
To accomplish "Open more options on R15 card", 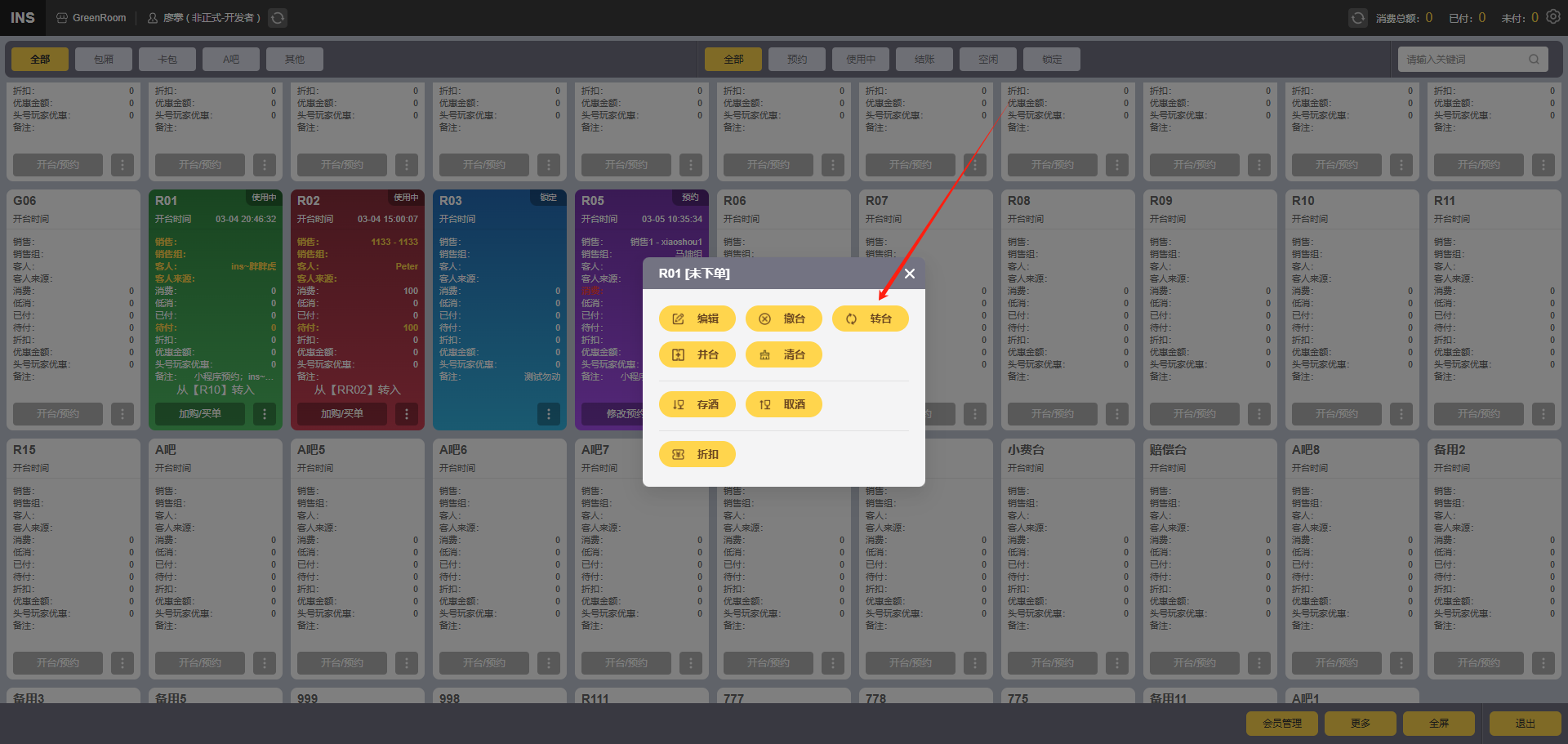I will coord(122,663).
